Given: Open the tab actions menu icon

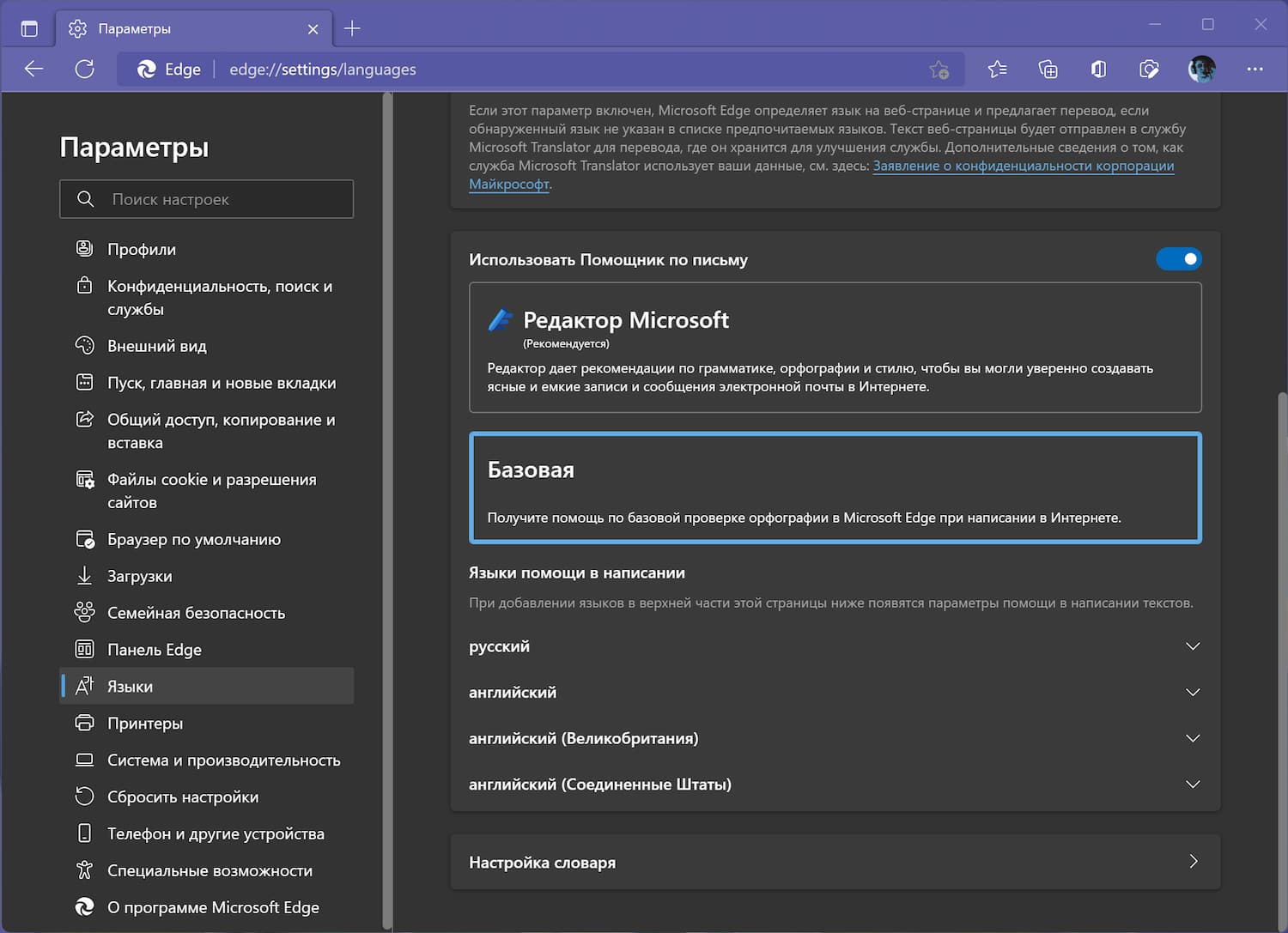Looking at the screenshot, I should [x=29, y=28].
